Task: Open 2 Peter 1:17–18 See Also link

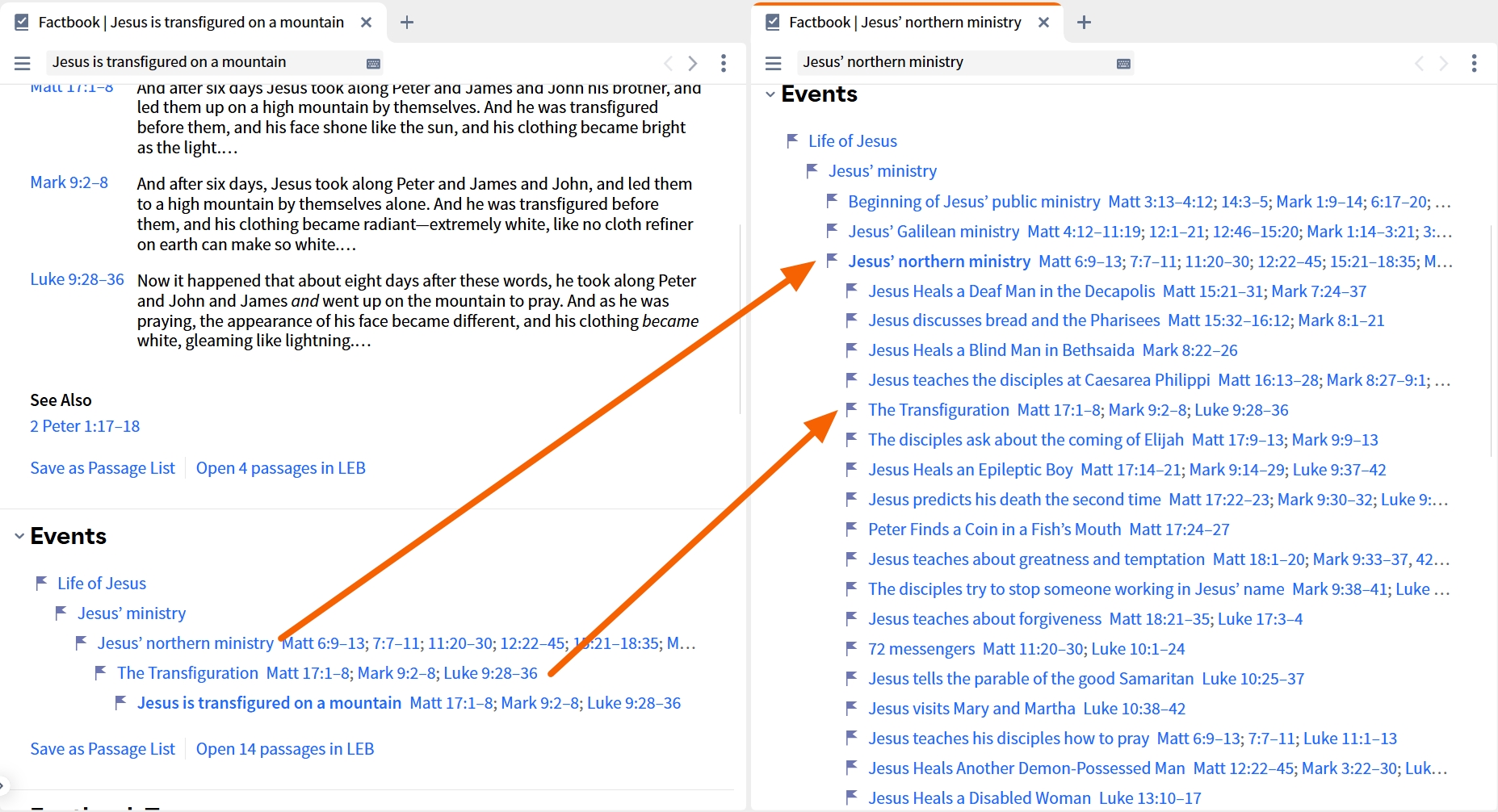Action: [85, 426]
